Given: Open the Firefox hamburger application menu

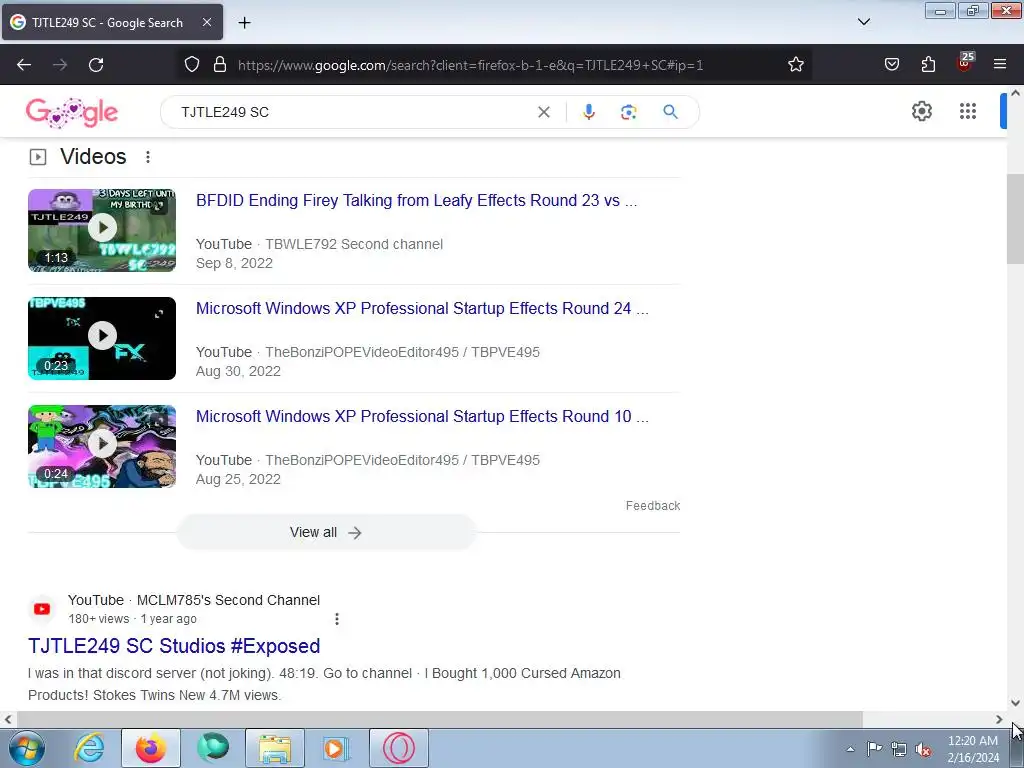Looking at the screenshot, I should (x=1000, y=64).
